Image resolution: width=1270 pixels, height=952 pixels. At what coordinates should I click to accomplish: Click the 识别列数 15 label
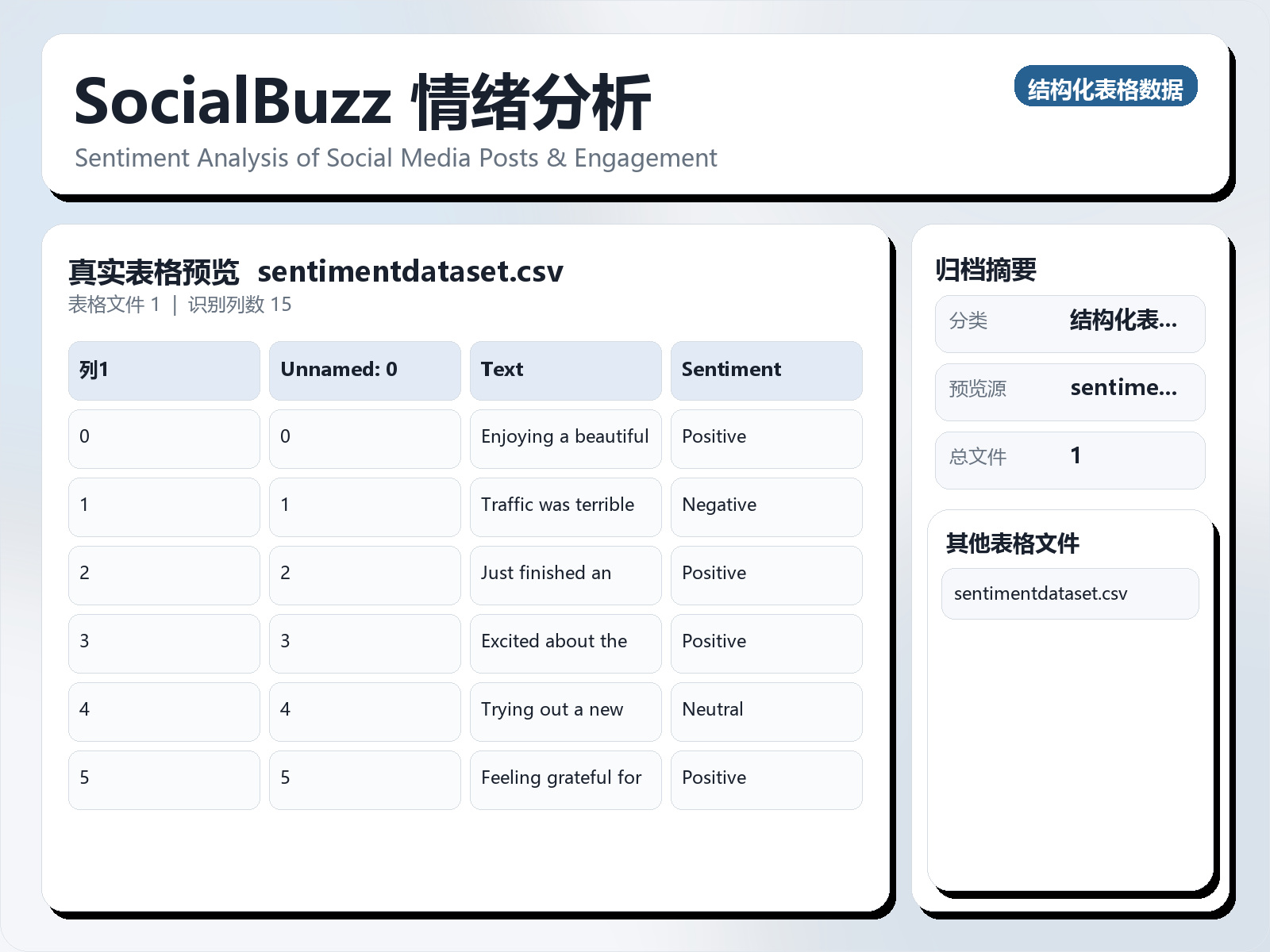[240, 304]
